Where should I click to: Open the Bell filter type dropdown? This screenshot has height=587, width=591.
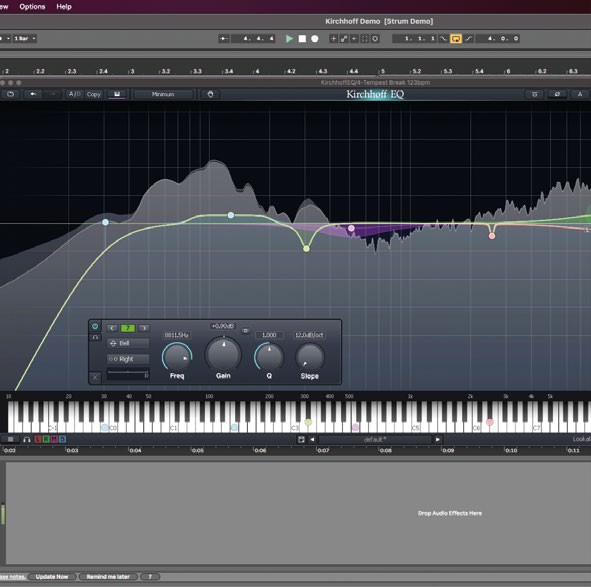(128, 343)
